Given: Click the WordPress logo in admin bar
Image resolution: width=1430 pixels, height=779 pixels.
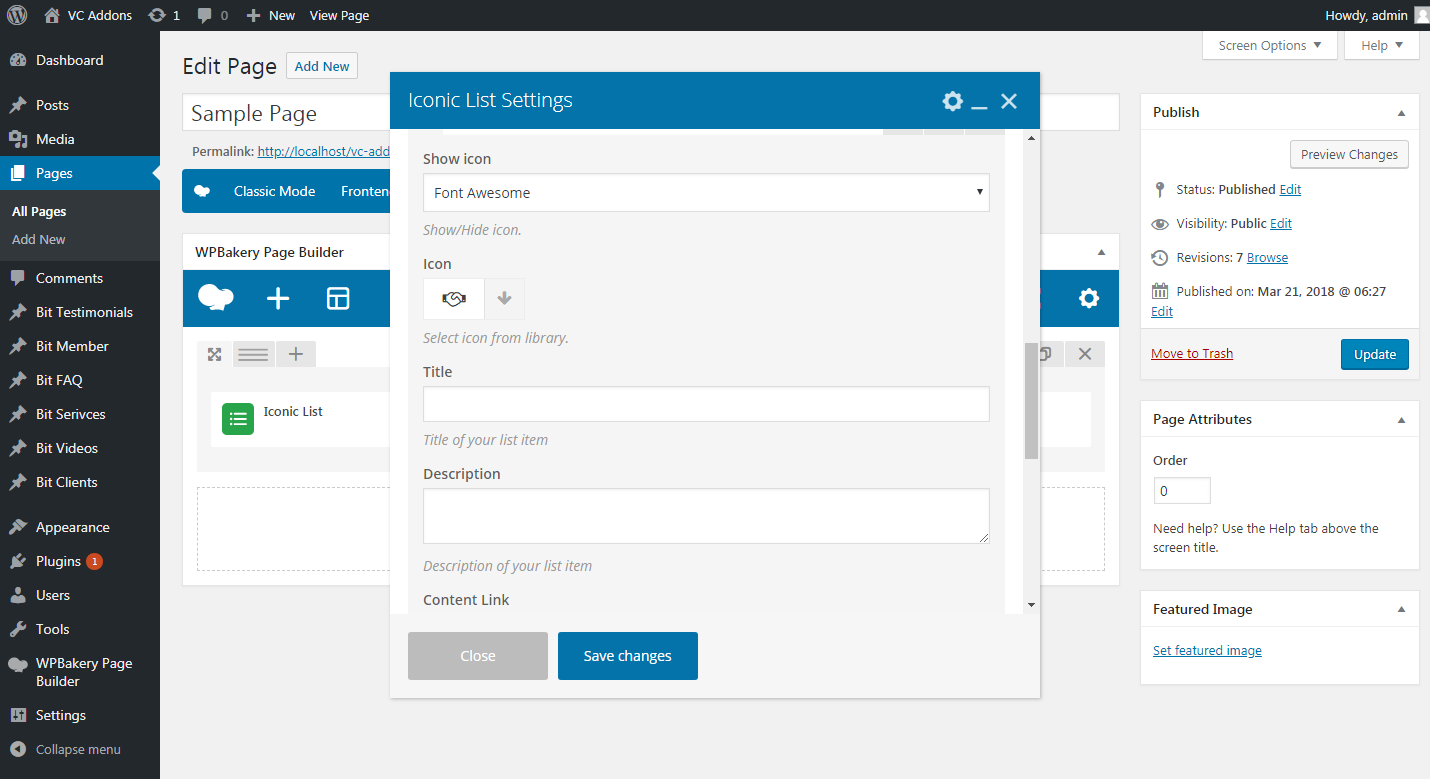Looking at the screenshot, I should [17, 15].
